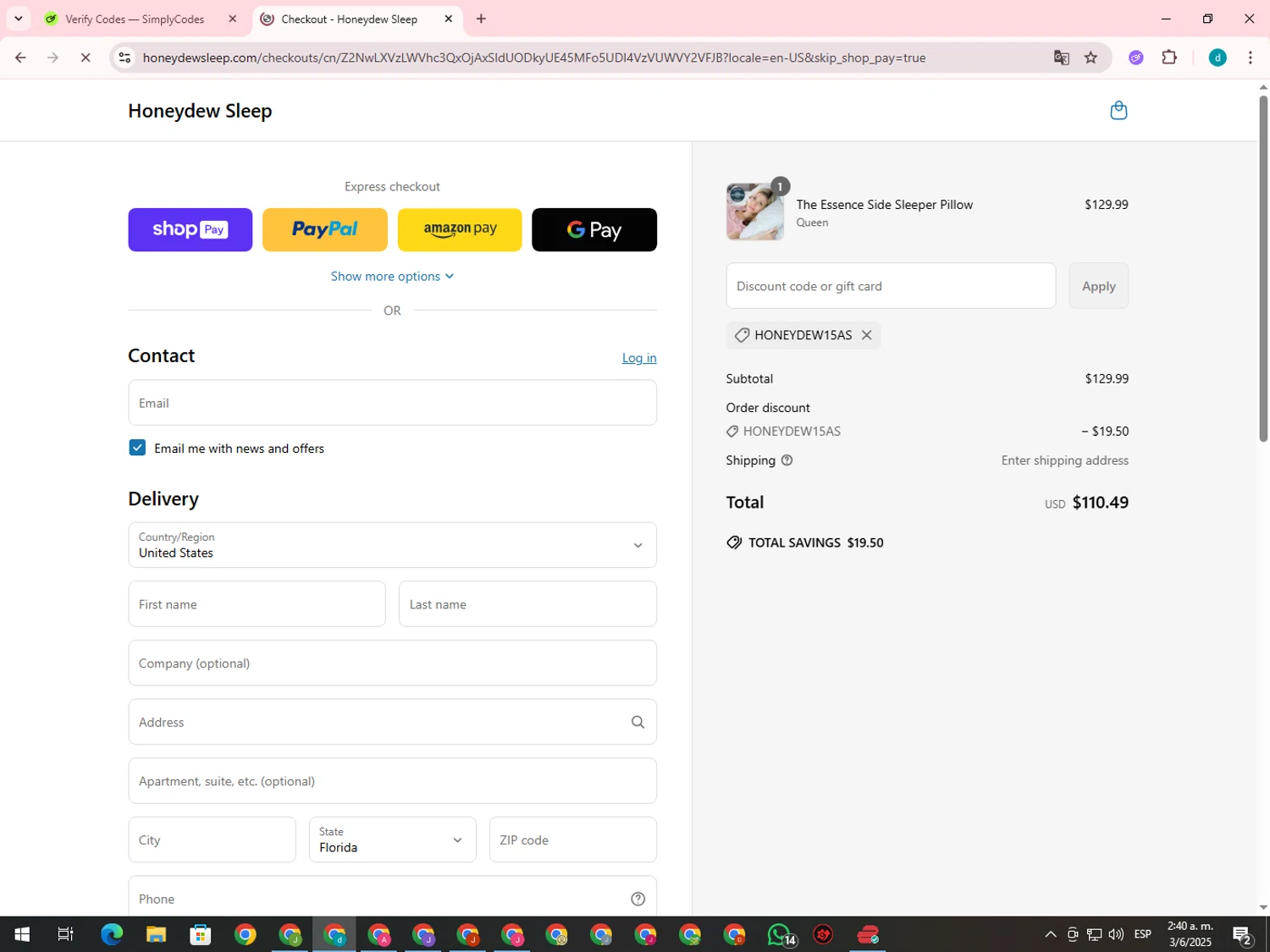Bookmark this page with the star icon
The height and width of the screenshot is (952, 1270).
click(x=1091, y=58)
